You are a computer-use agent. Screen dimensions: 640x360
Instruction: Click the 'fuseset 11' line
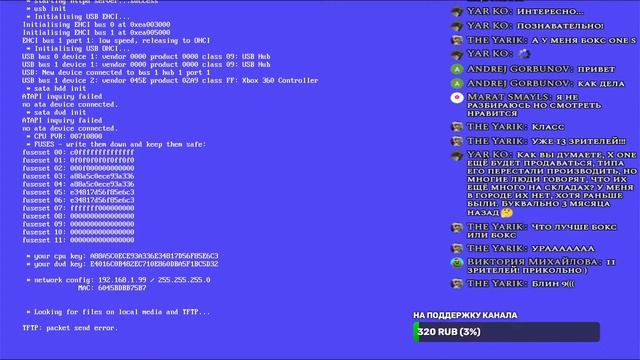pyautogui.click(x=78, y=240)
